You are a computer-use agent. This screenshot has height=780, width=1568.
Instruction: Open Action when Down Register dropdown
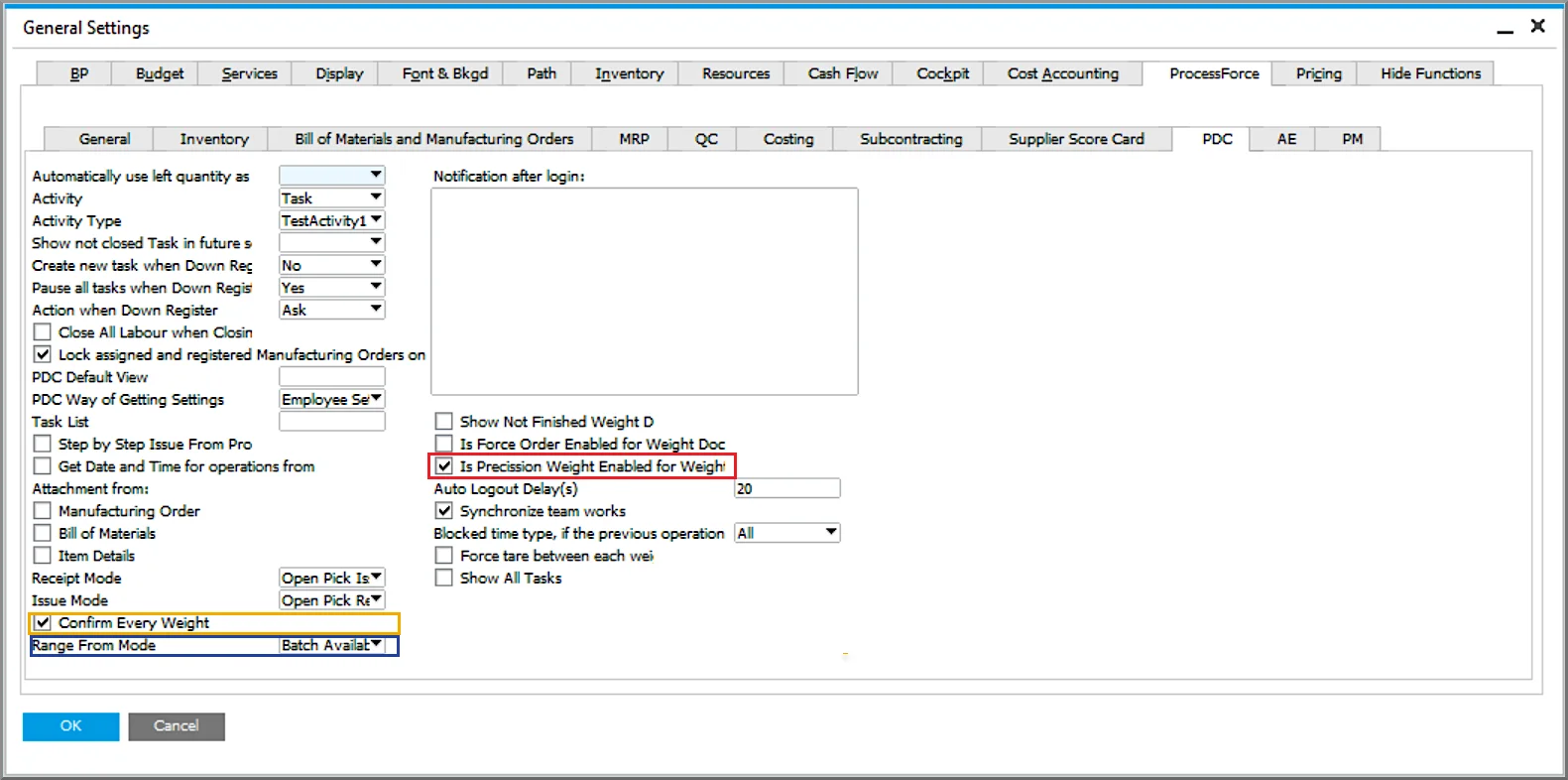tap(332, 310)
